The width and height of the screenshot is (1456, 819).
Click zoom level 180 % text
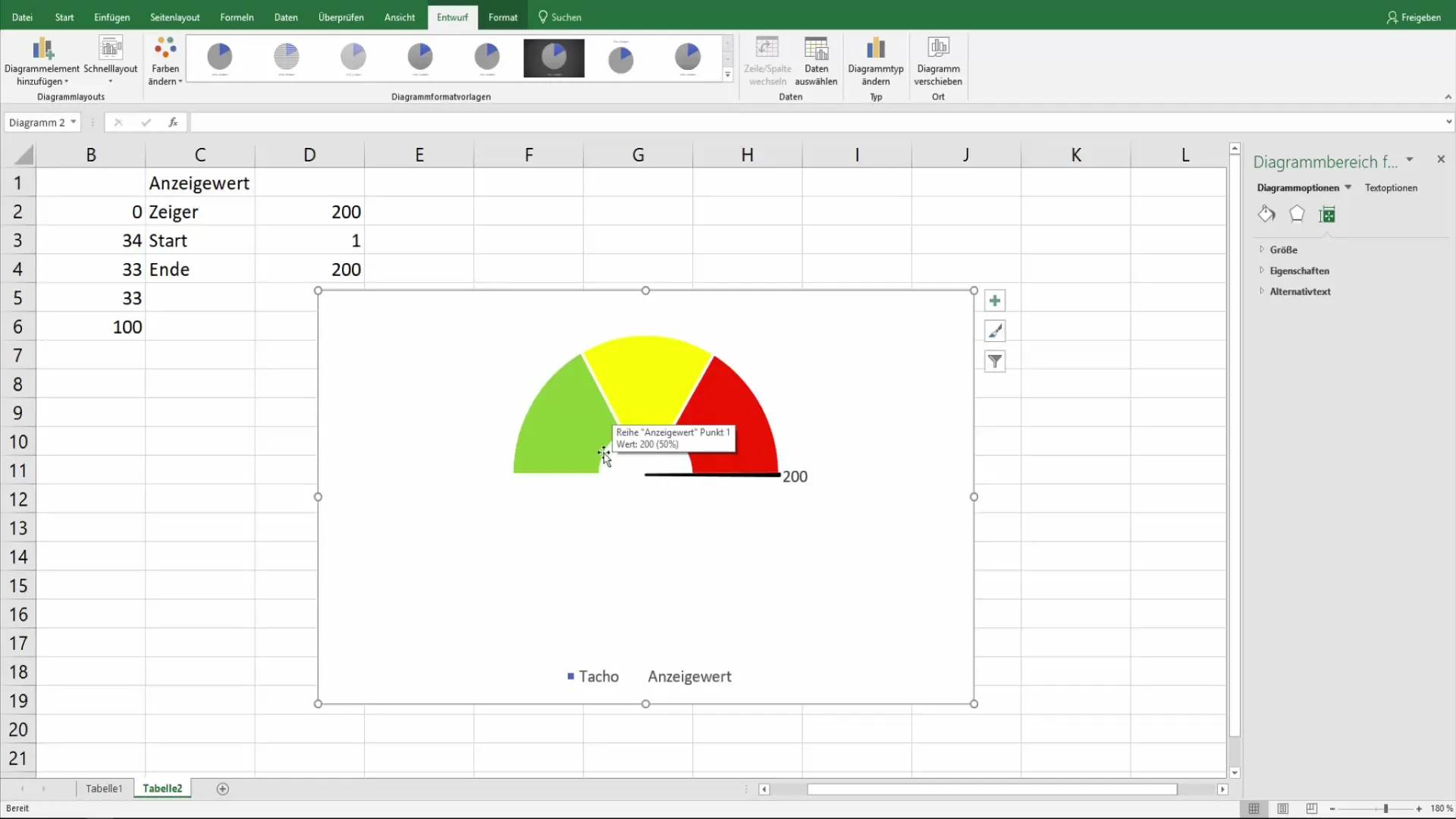[1442, 809]
